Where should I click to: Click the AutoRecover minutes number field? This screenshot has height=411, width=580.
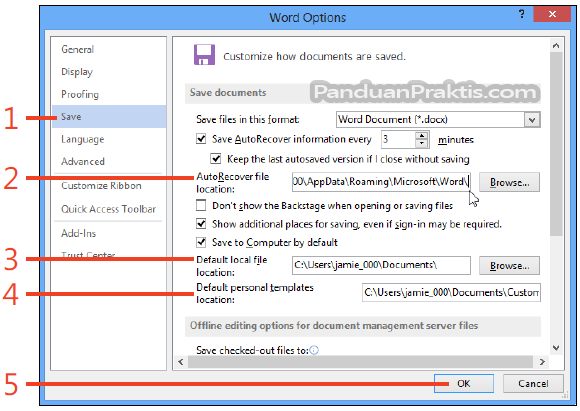click(398, 140)
